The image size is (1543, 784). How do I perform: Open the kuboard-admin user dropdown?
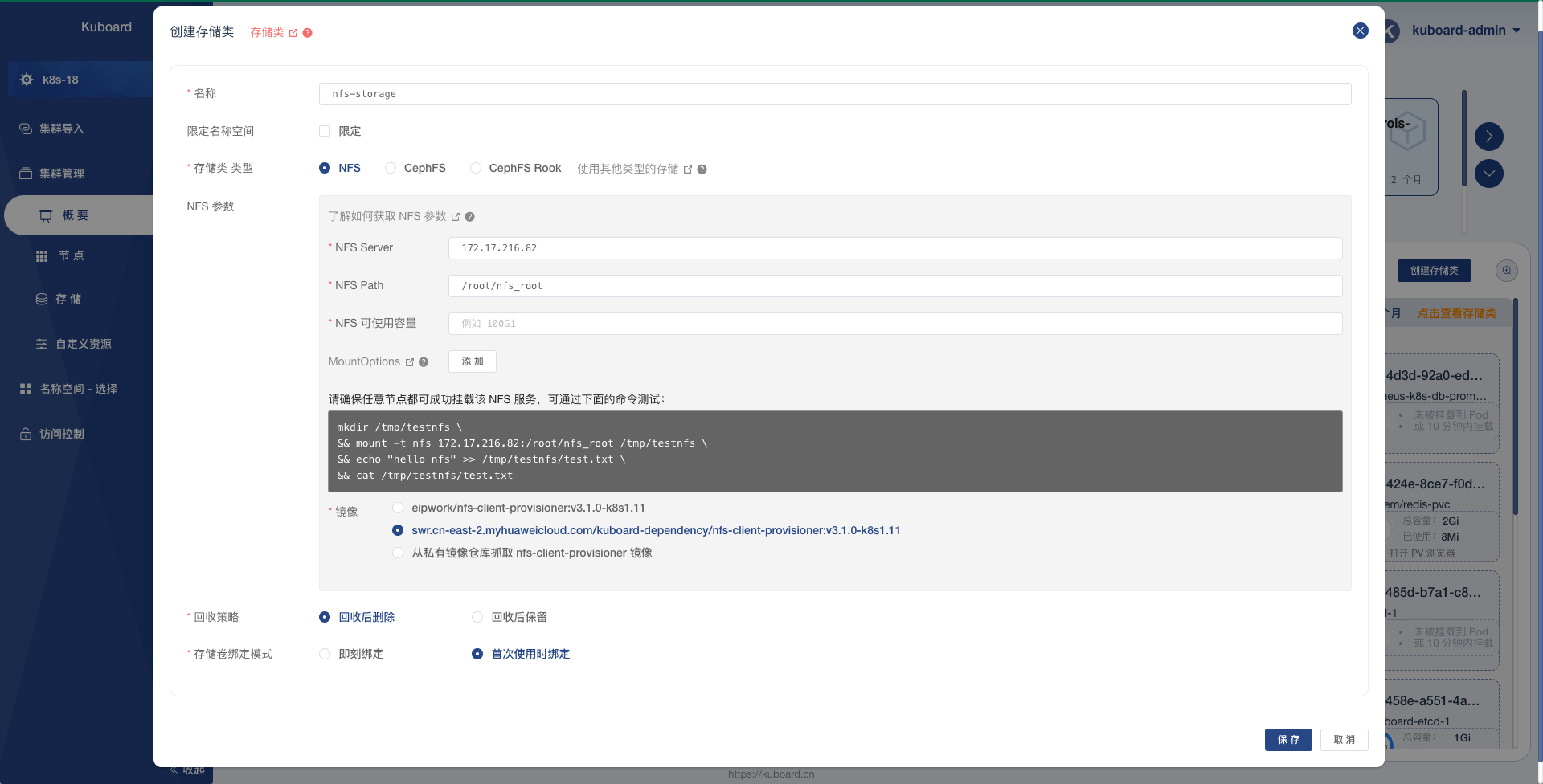pyautogui.click(x=1466, y=31)
